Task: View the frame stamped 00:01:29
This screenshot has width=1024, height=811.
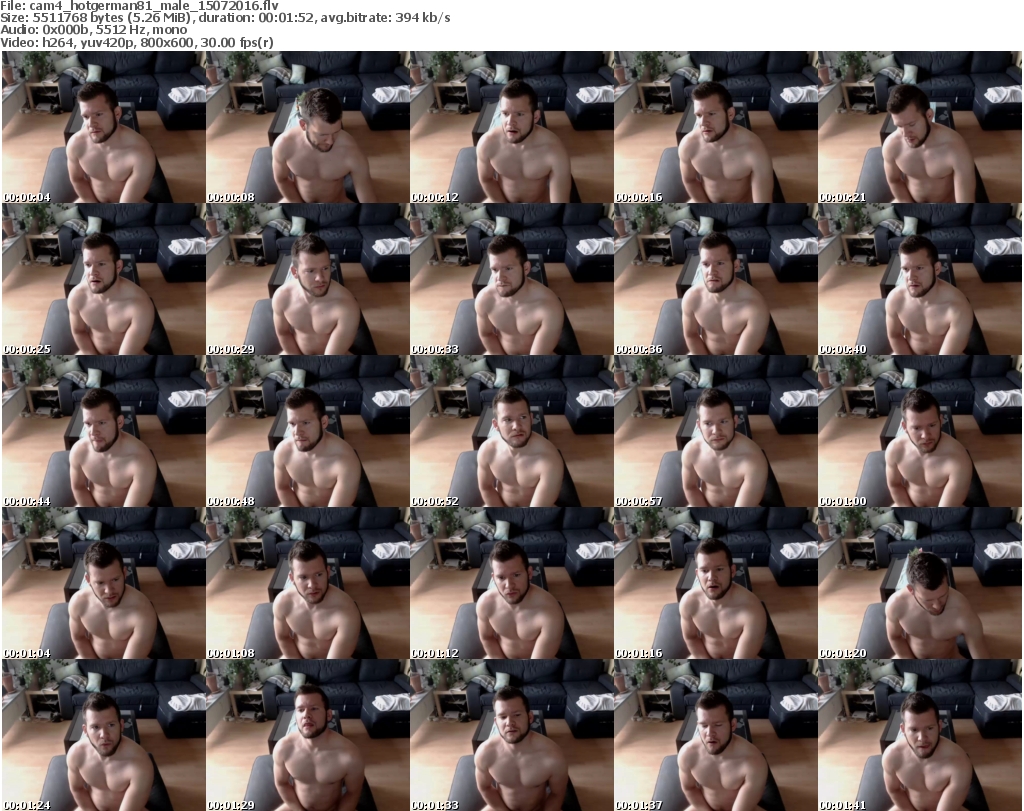Action: pos(308,735)
